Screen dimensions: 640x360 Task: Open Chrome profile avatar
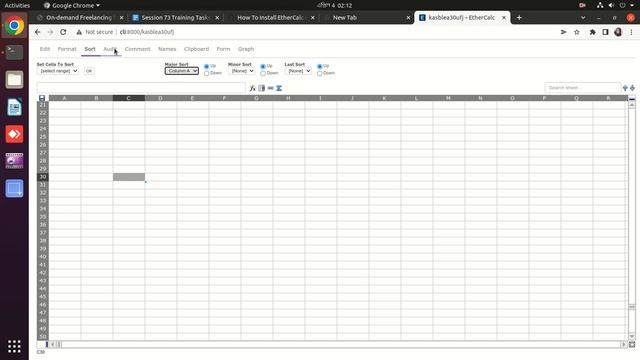tap(618, 32)
